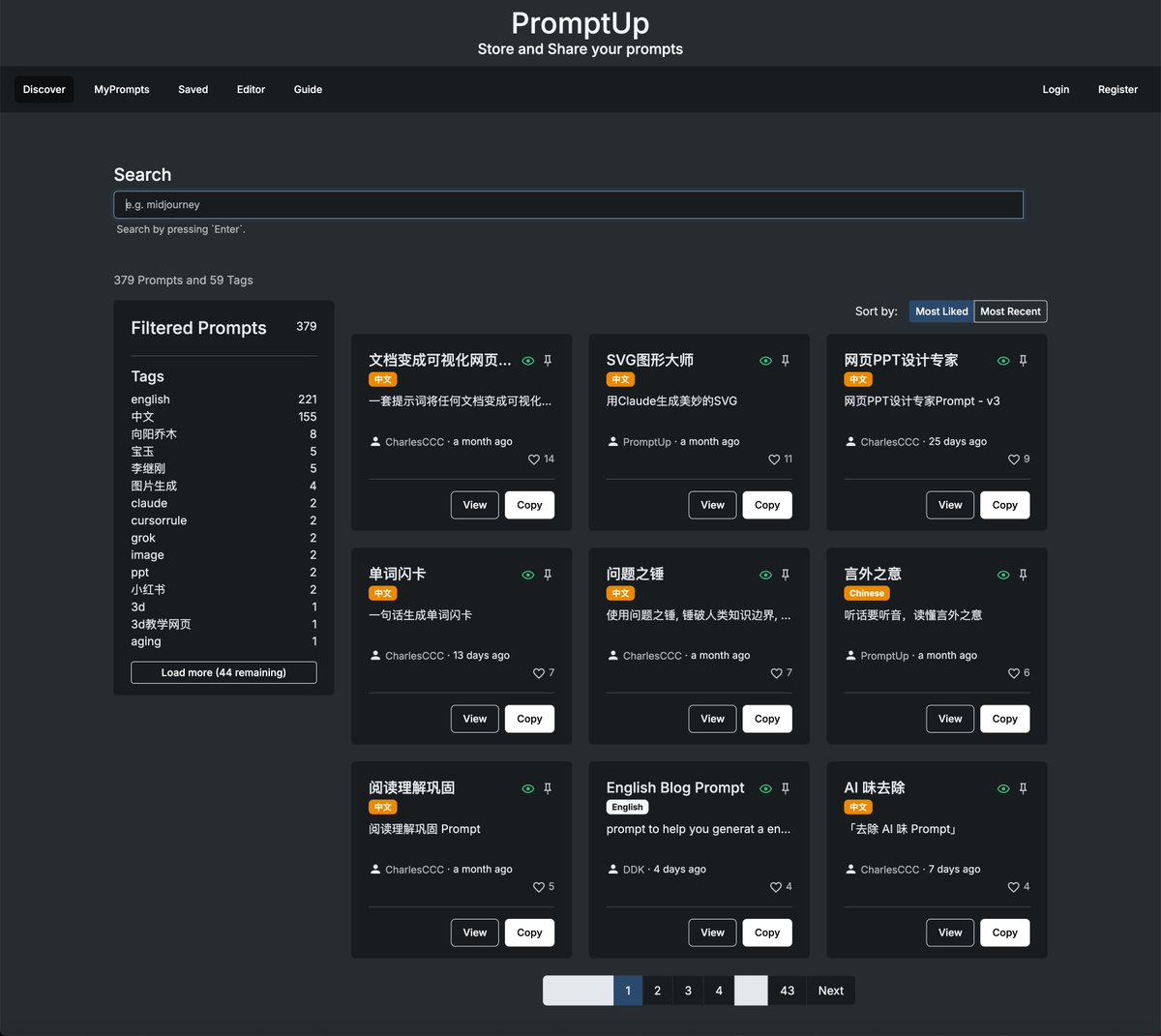
Task: Copy the 单词闪卡 prompt
Action: tap(529, 719)
